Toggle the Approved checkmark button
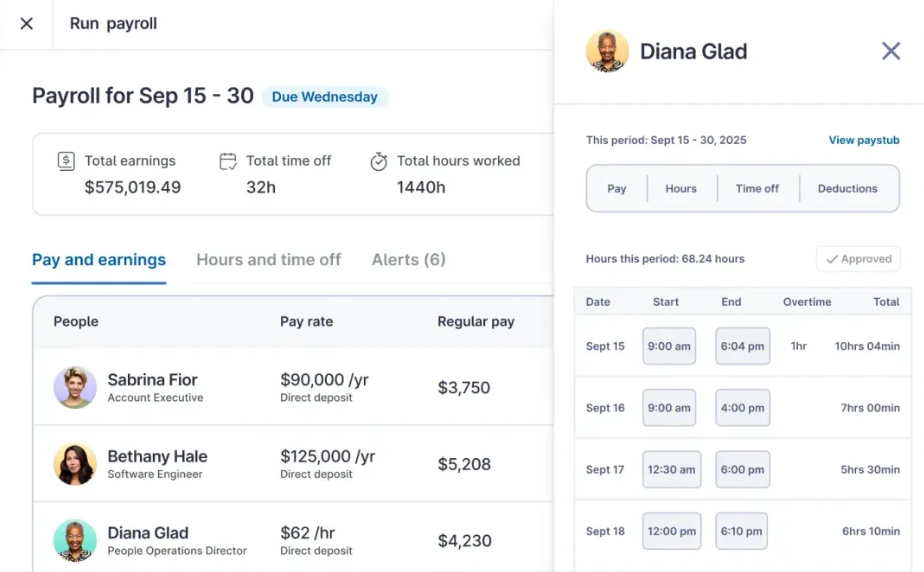The image size is (924, 572). pyautogui.click(x=858, y=259)
